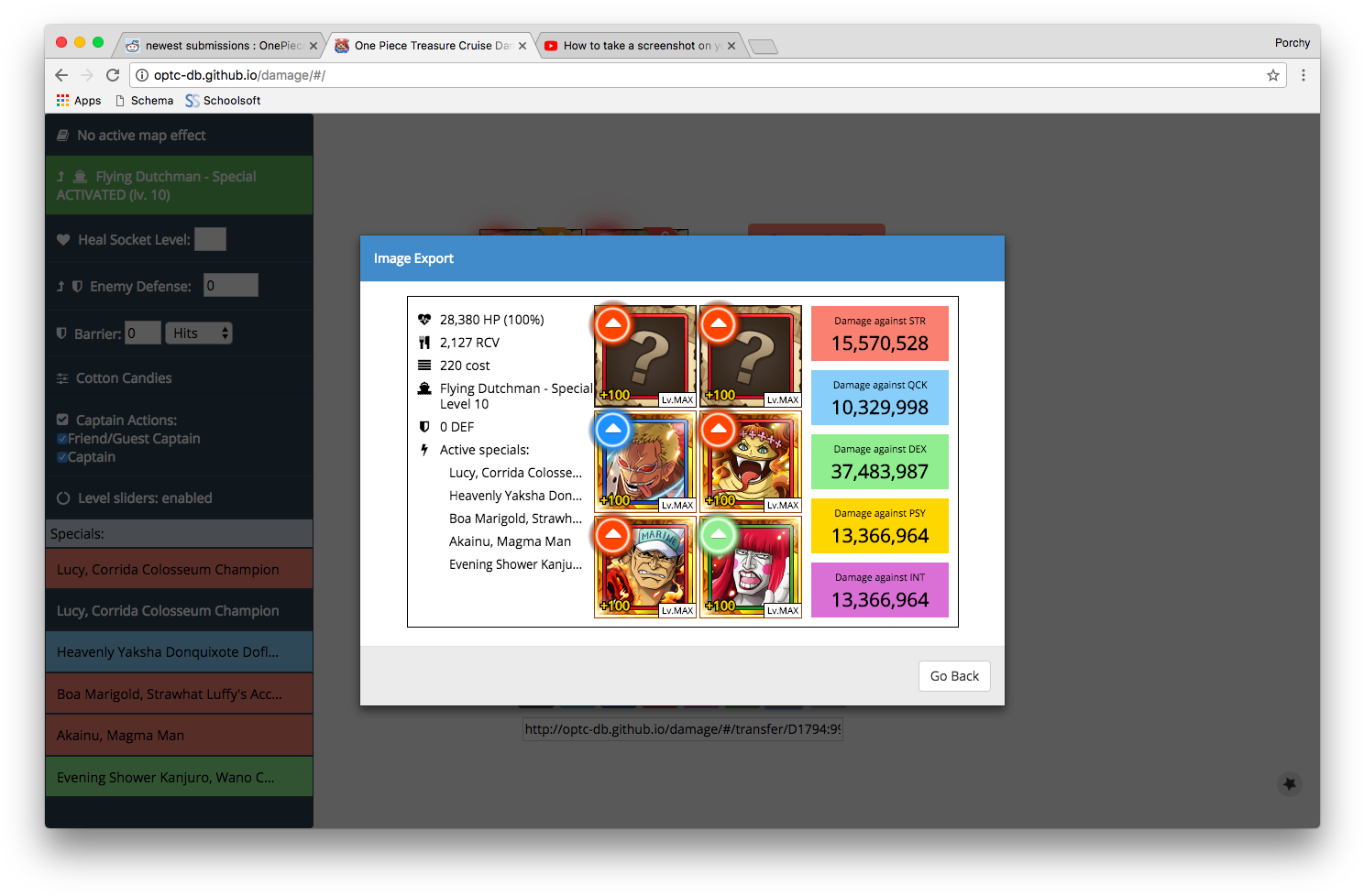Click the fork-knife RCV icon
This screenshot has height=896, width=1364.
424,343
